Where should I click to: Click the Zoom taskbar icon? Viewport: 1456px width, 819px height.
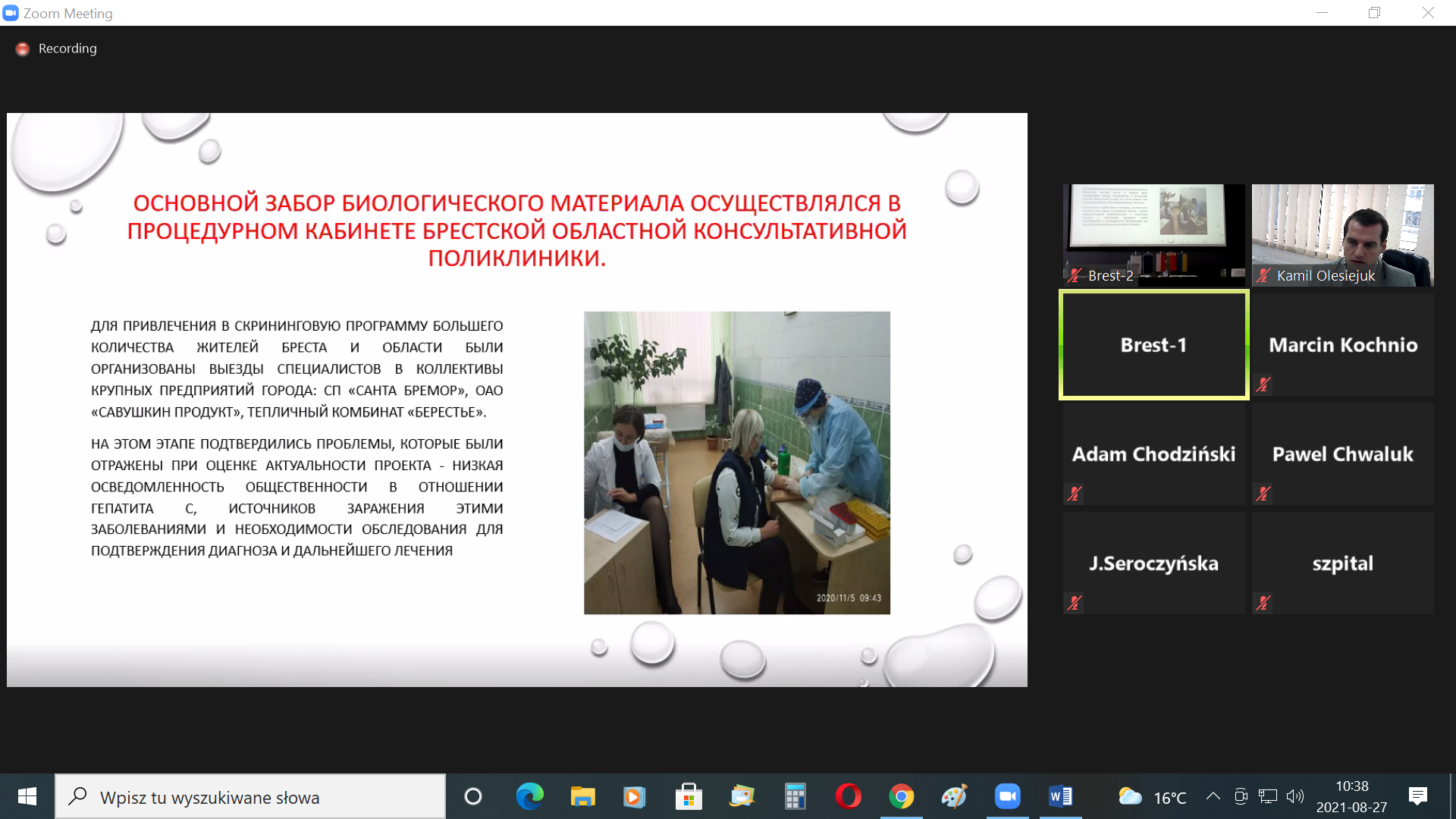[x=1007, y=796]
